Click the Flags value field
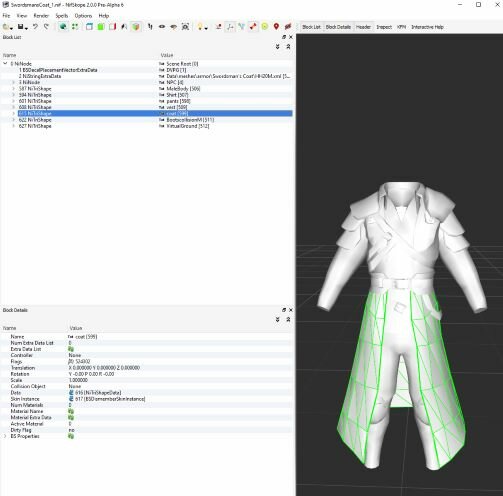 point(180,362)
